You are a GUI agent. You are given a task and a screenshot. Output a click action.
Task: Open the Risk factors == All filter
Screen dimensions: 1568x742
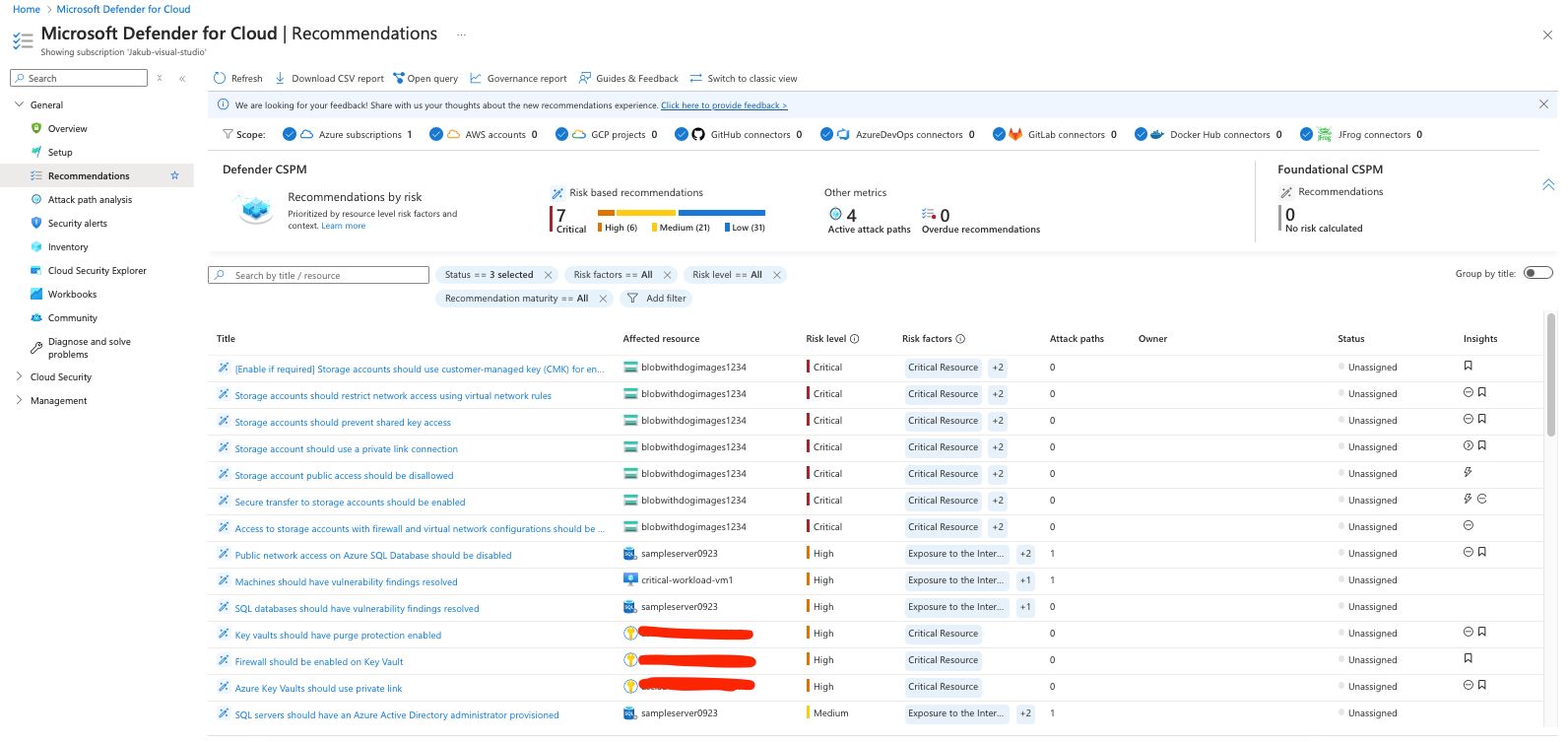[613, 275]
